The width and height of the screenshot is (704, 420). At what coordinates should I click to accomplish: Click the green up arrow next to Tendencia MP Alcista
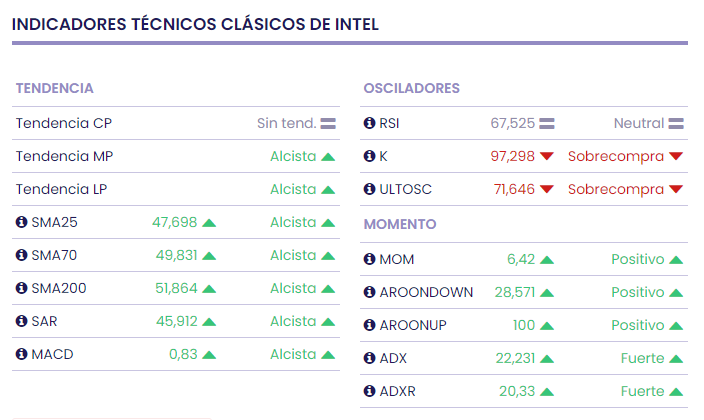point(328,156)
